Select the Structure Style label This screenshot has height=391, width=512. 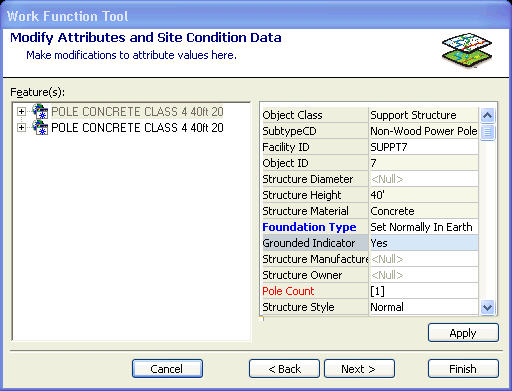click(315, 307)
